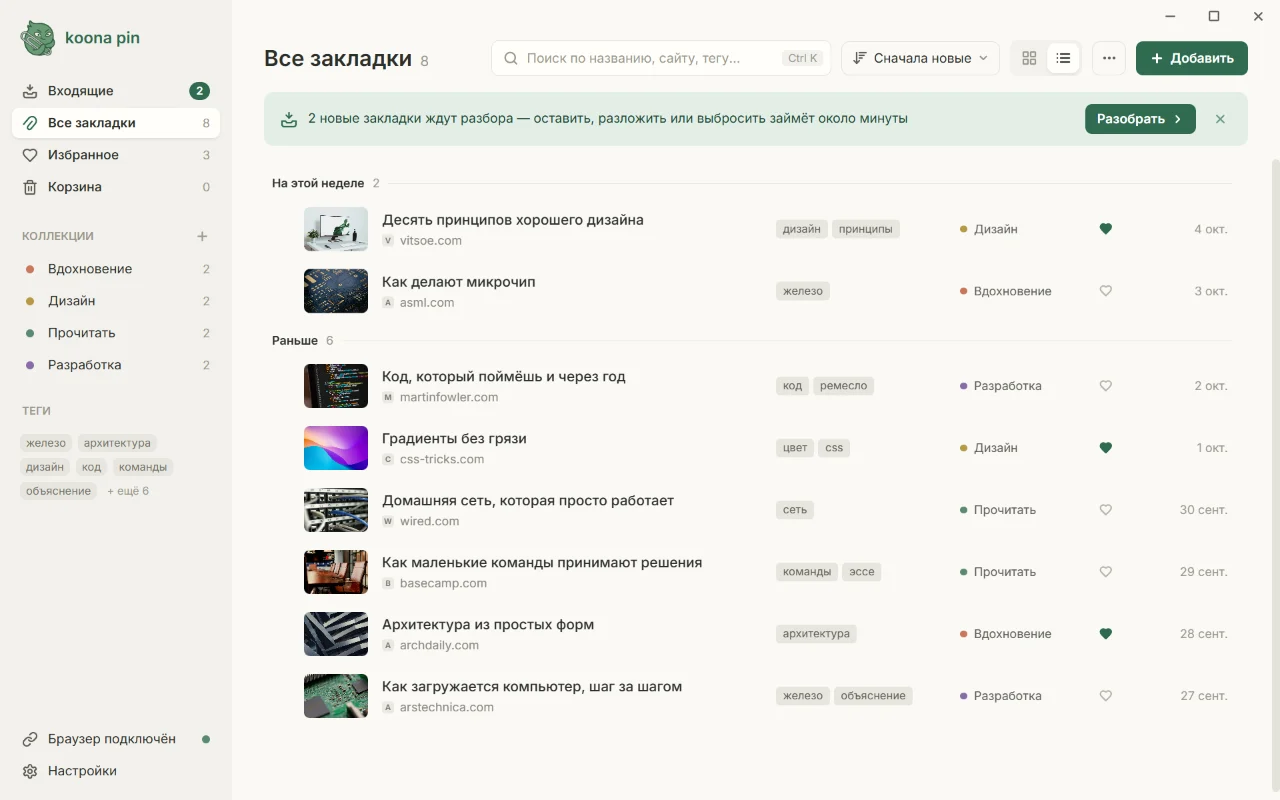This screenshot has height=800, width=1280.
Task: Switch to grid view layout
Action: click(x=1029, y=58)
